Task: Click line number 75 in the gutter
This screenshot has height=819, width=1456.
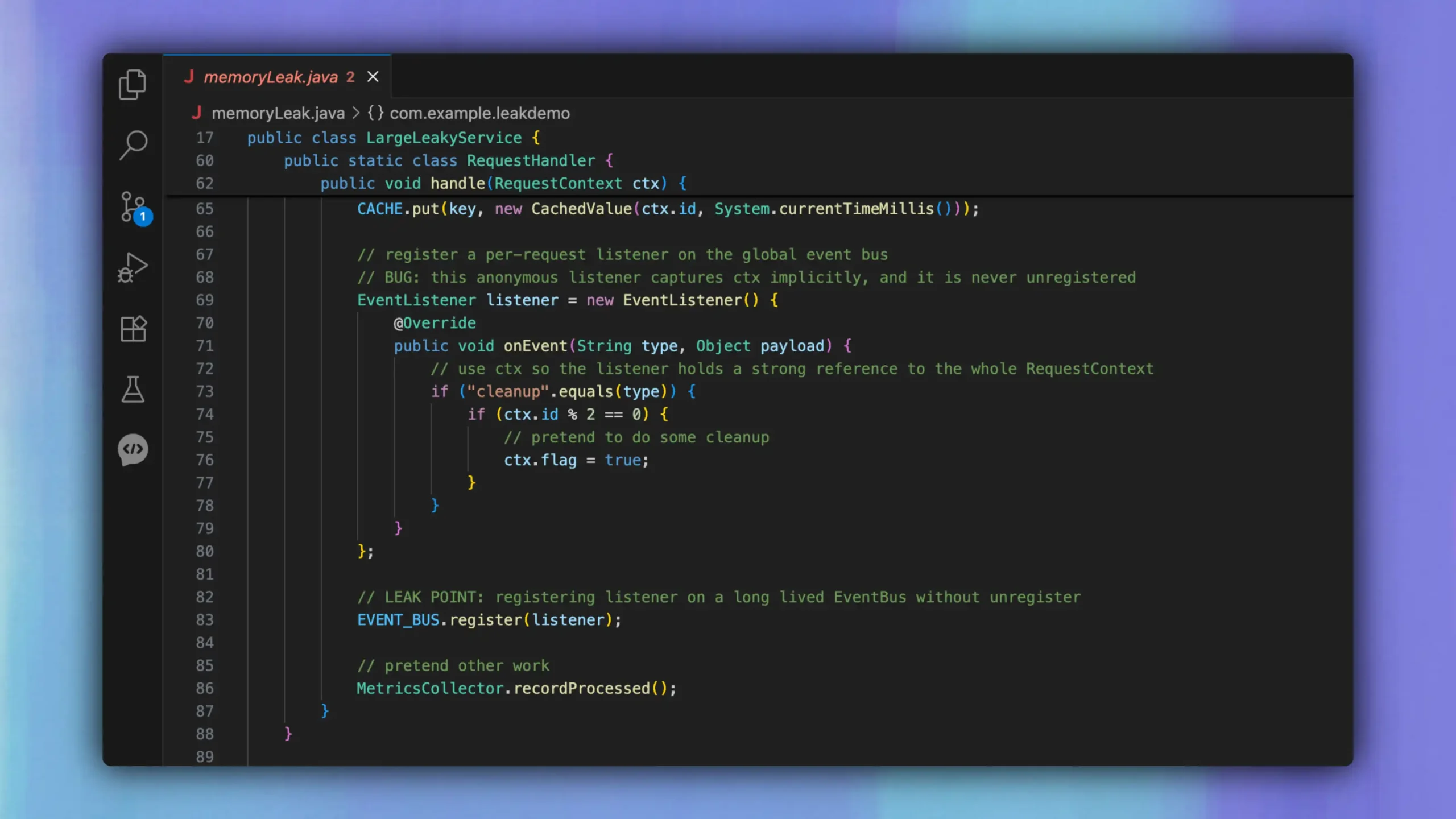Action: [x=205, y=437]
